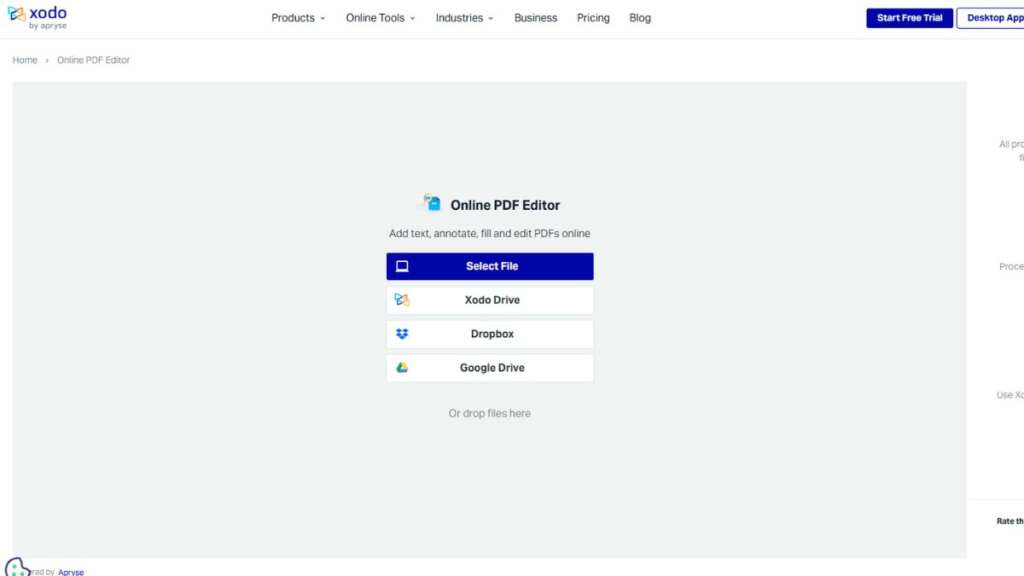Choose file from Google Drive
Image resolution: width=1024 pixels, height=576 pixels.
pos(490,368)
